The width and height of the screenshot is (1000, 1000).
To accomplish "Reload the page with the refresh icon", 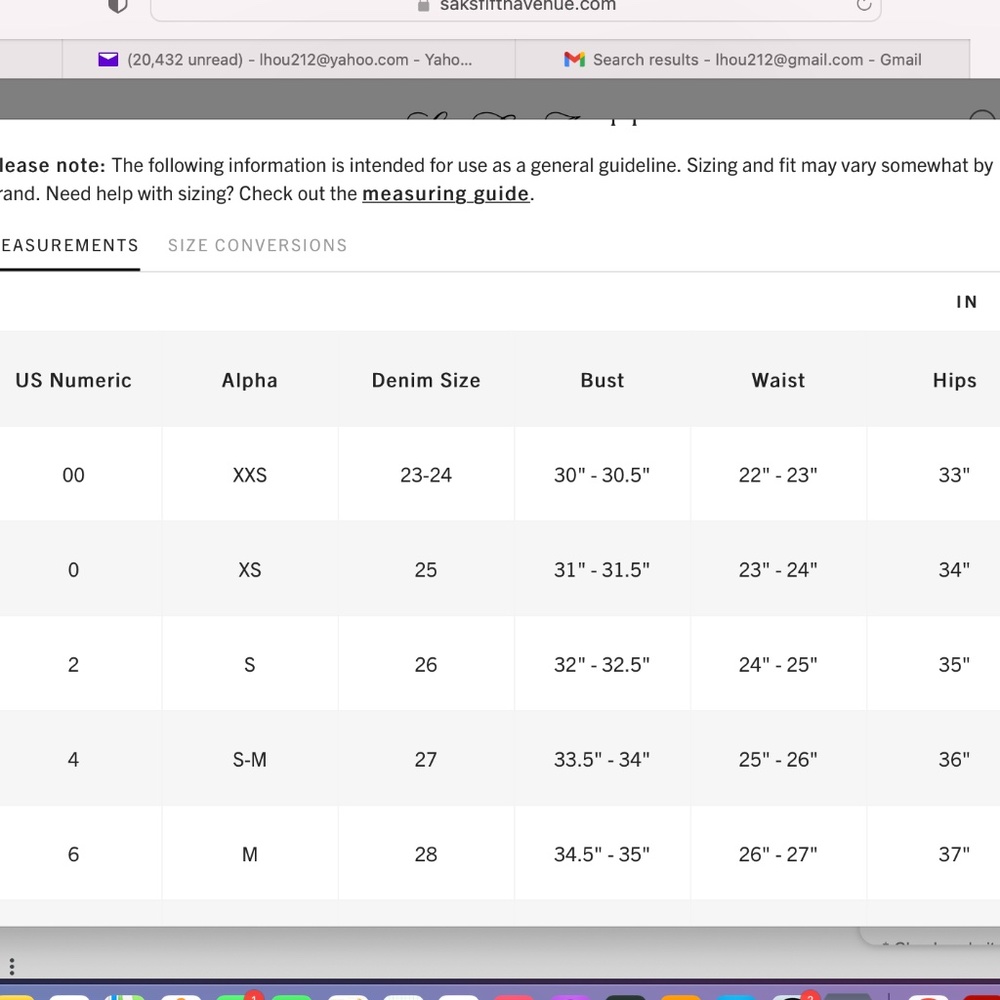I will coord(864,5).
